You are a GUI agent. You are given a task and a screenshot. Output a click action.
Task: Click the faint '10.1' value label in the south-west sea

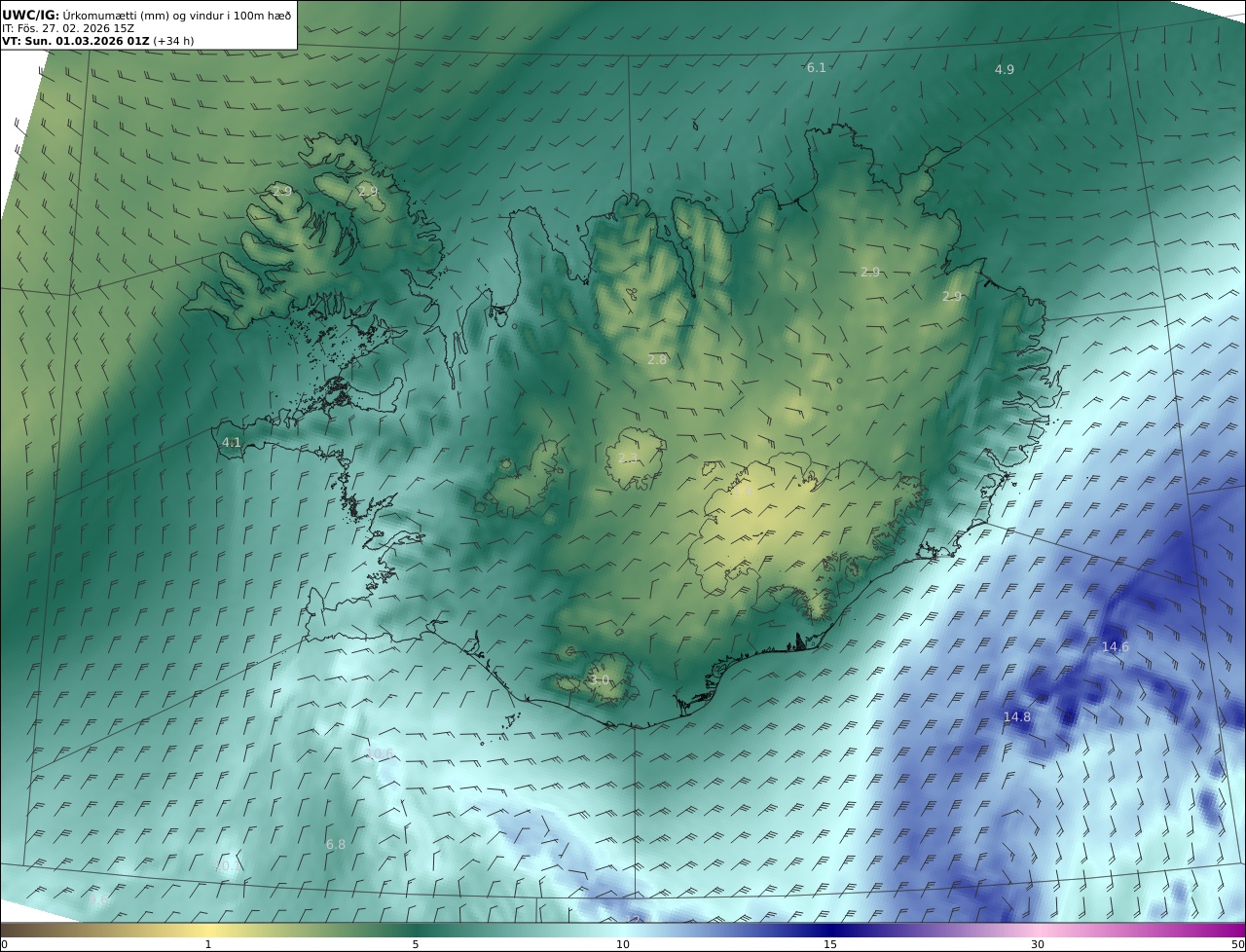point(226,865)
